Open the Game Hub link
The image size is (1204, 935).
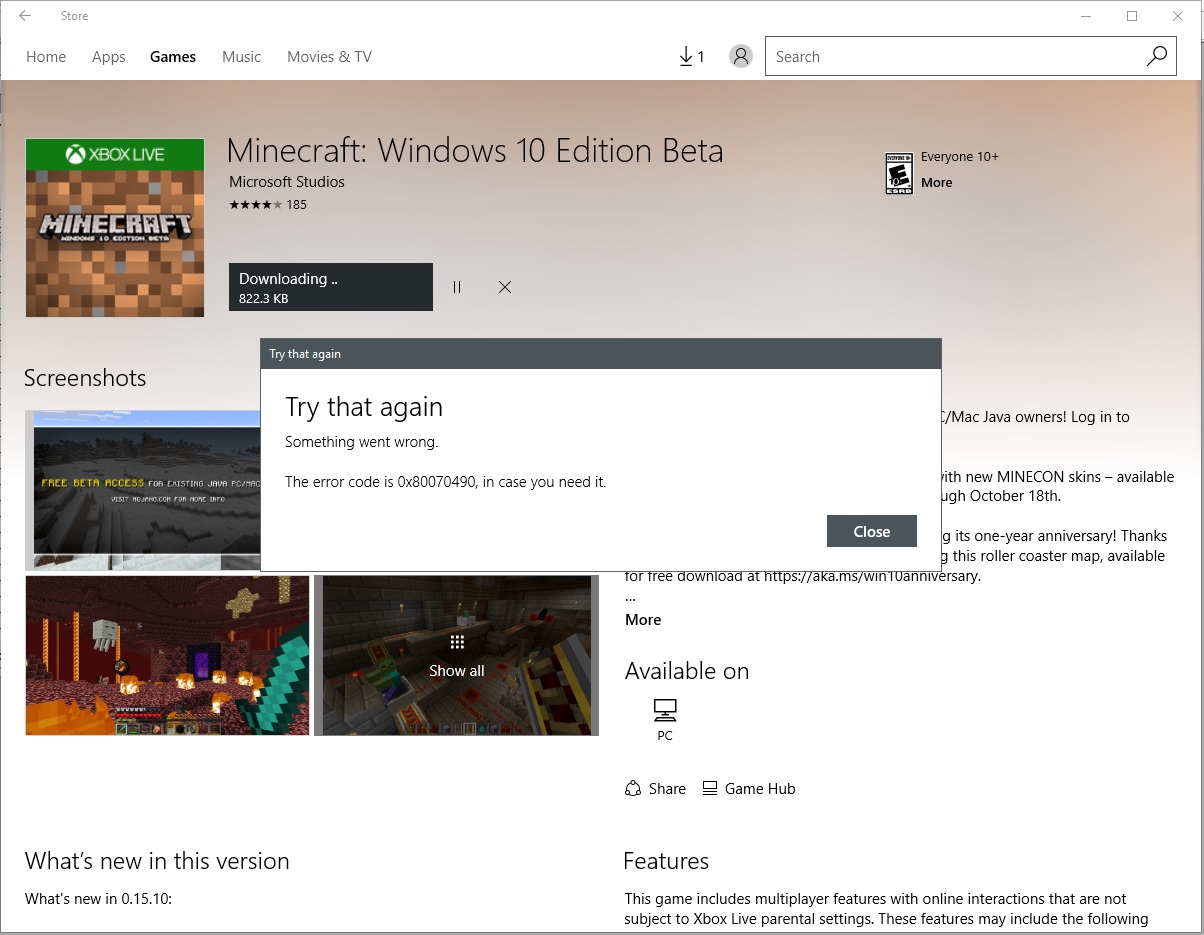click(759, 789)
